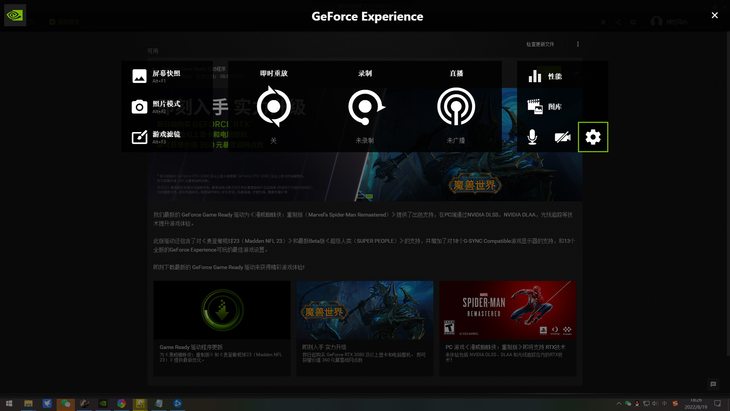Open the feedback icon at bottom-right
Image resolution: width=730 pixels, height=411 pixels.
[x=713, y=384]
